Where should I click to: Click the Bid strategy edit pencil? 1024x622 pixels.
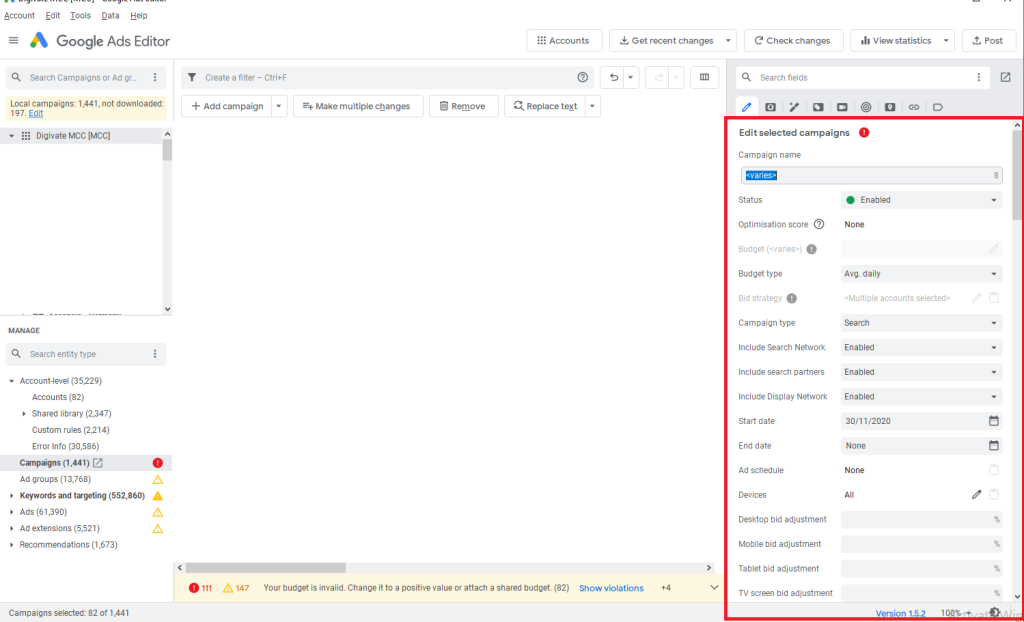coord(976,298)
